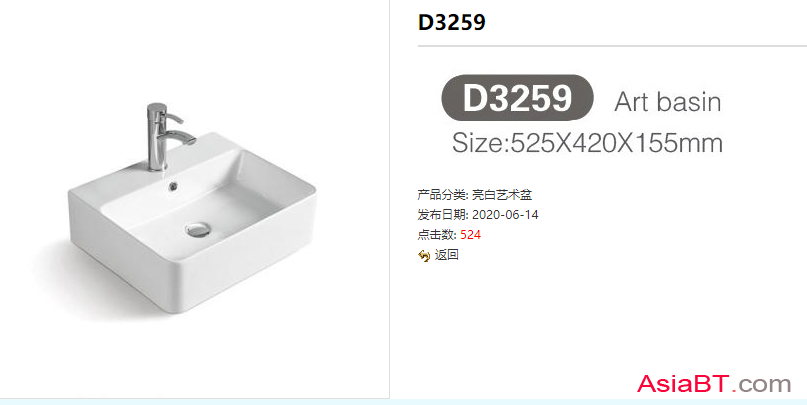Click the 发布日期 label
Viewport: 807px width, 405px height.
[443, 215]
